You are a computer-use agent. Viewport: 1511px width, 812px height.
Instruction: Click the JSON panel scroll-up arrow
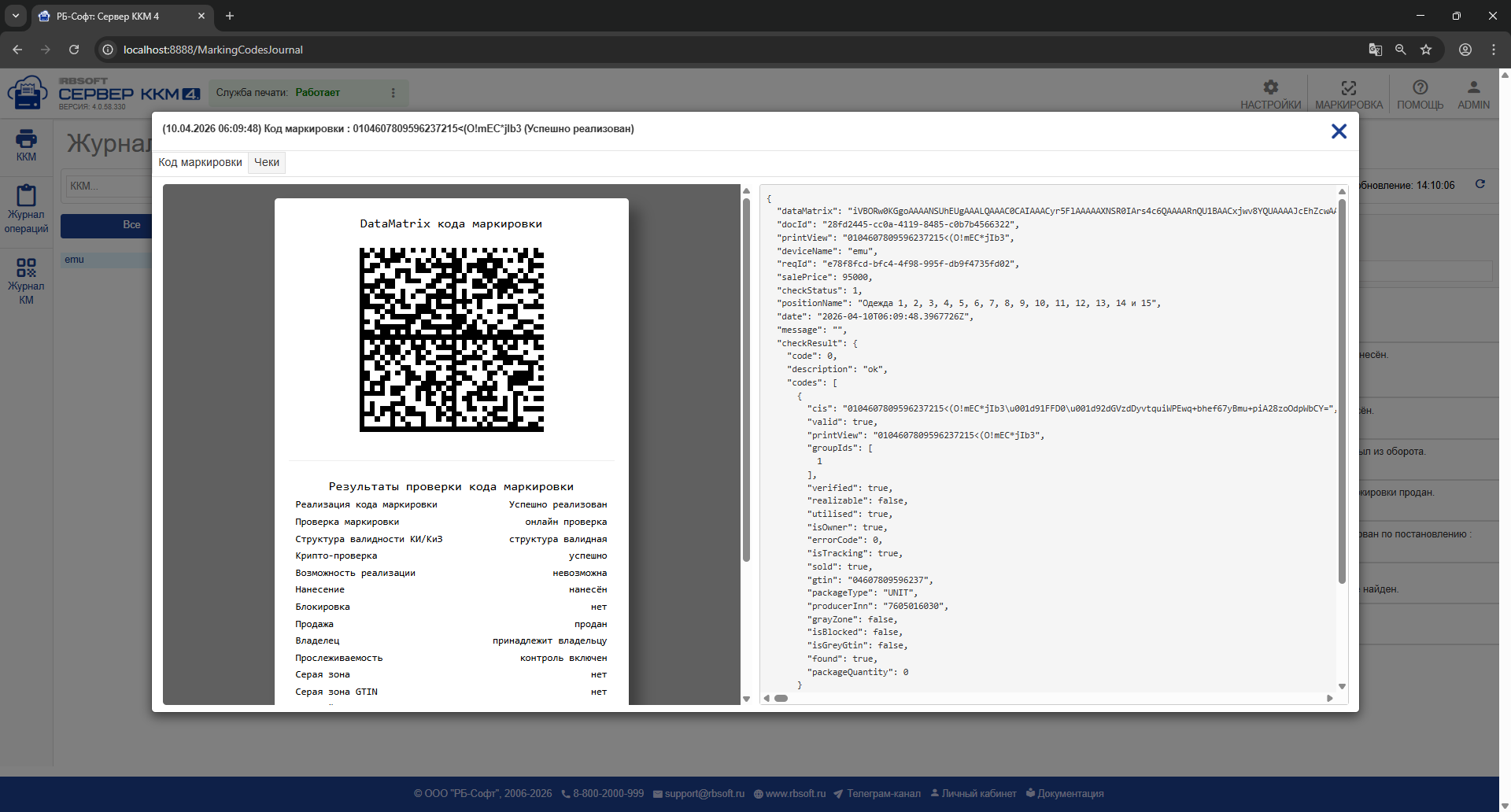(1342, 191)
